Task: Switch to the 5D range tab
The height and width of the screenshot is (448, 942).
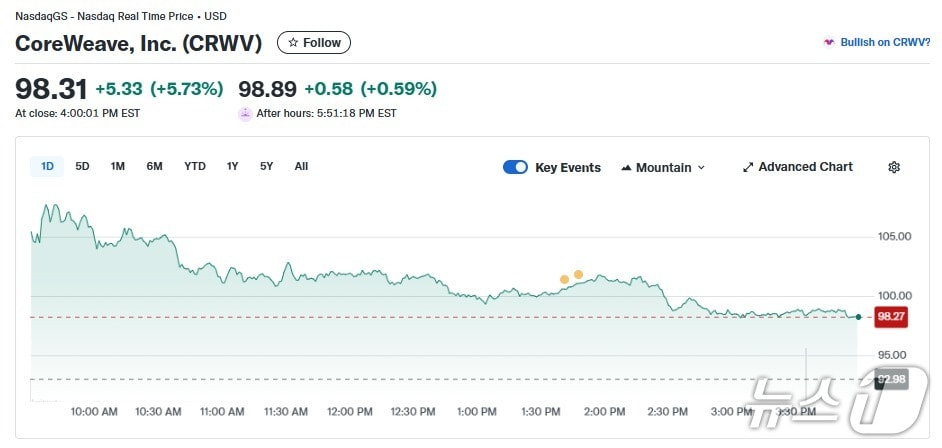Action: click(82, 167)
